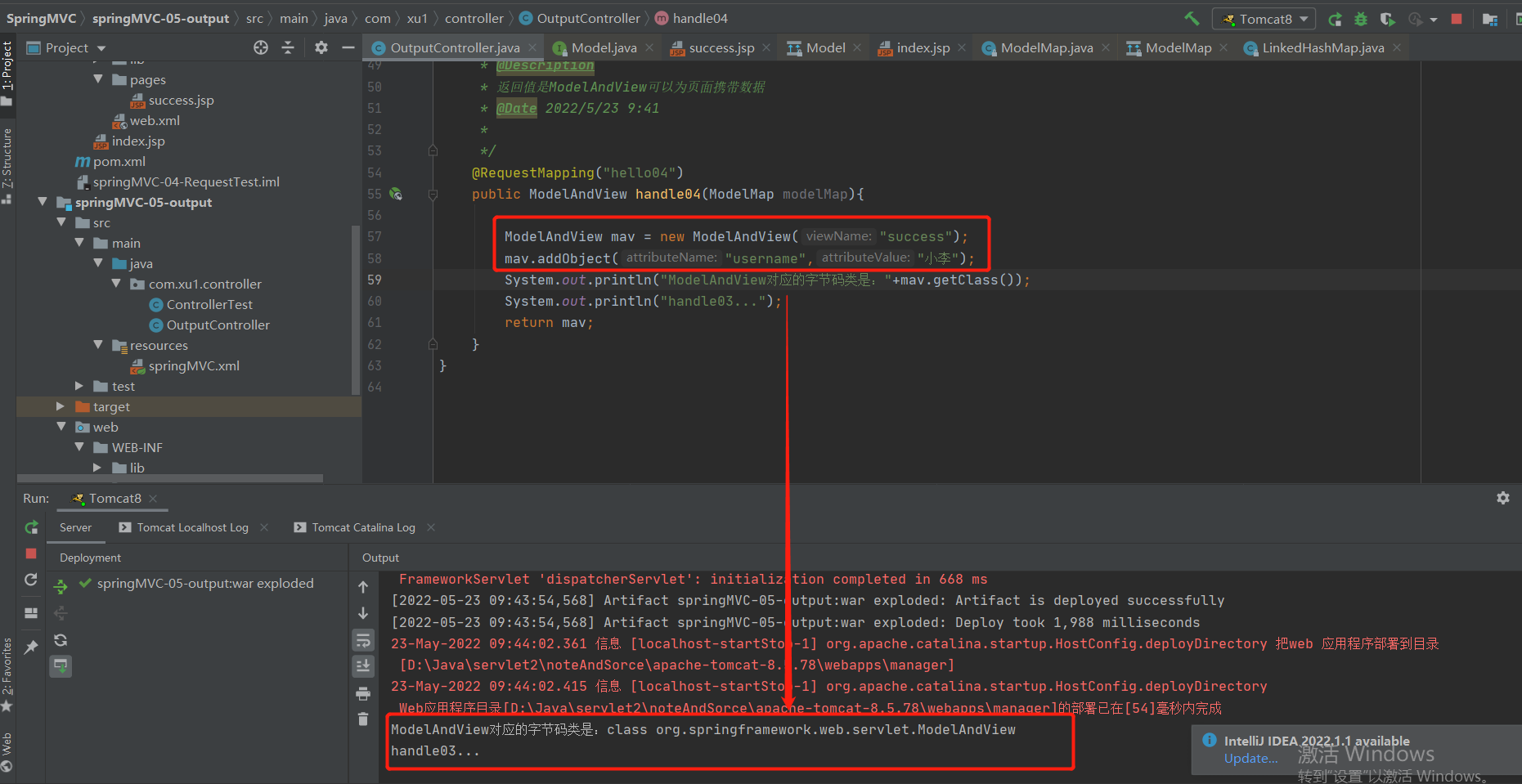The width and height of the screenshot is (1522, 784).
Task: Select the Server tab
Action: (x=75, y=527)
